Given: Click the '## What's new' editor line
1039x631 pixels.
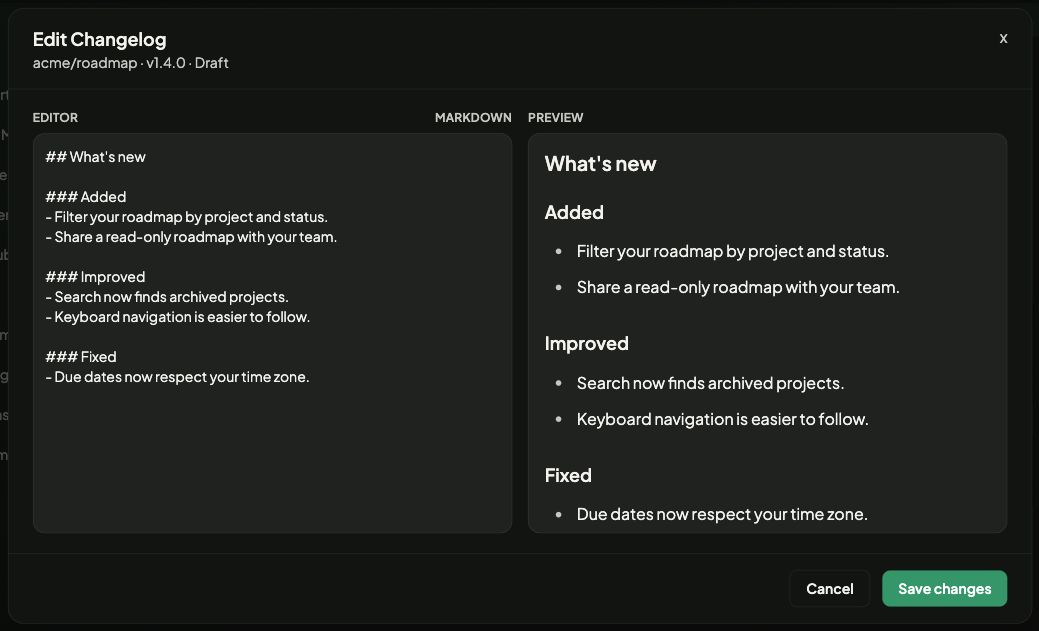Looking at the screenshot, I should pyautogui.click(x=95, y=157).
